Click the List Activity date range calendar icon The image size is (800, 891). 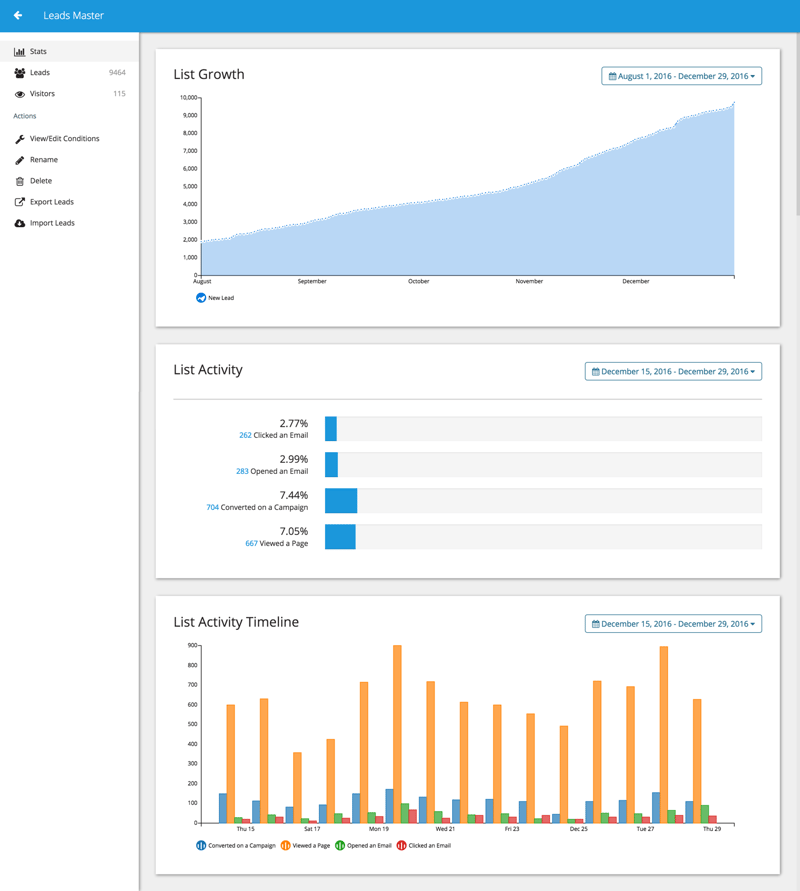tap(595, 372)
